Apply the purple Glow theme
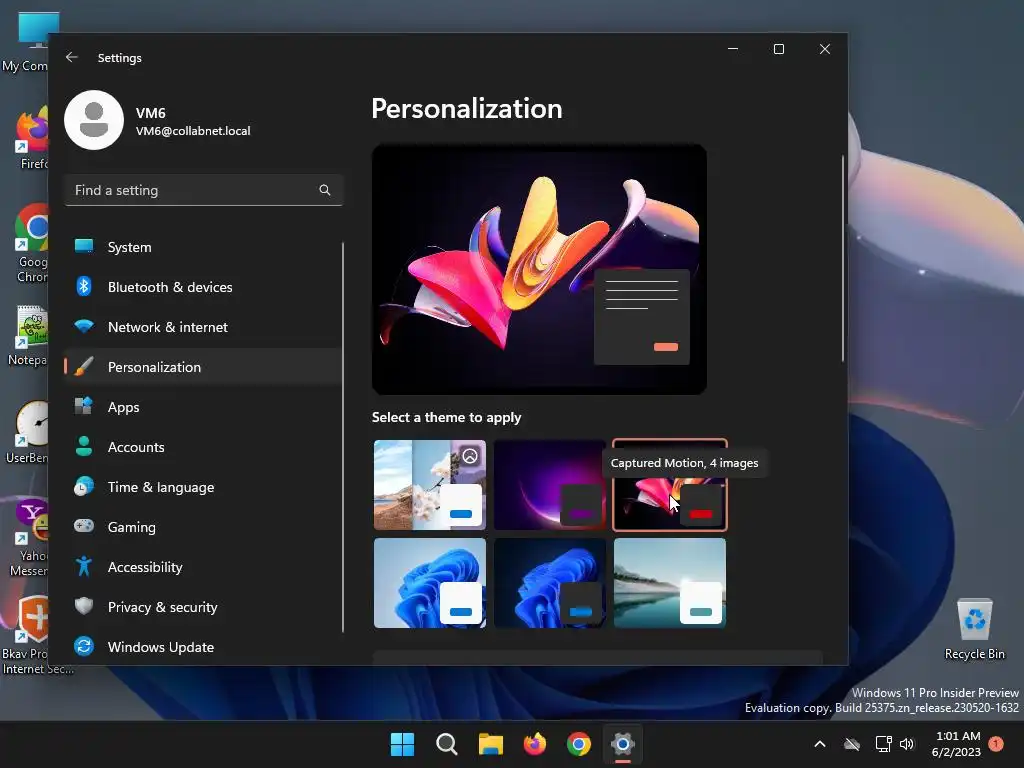Screen dimensions: 1024x768 tap(550, 485)
